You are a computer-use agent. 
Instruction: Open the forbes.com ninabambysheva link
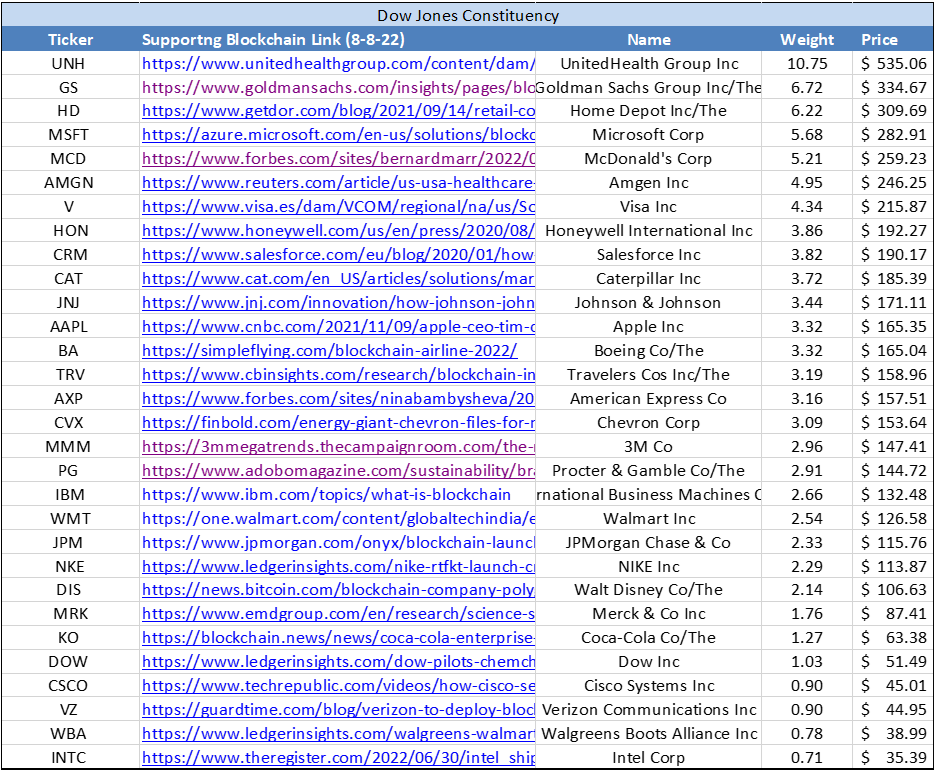coord(338,399)
